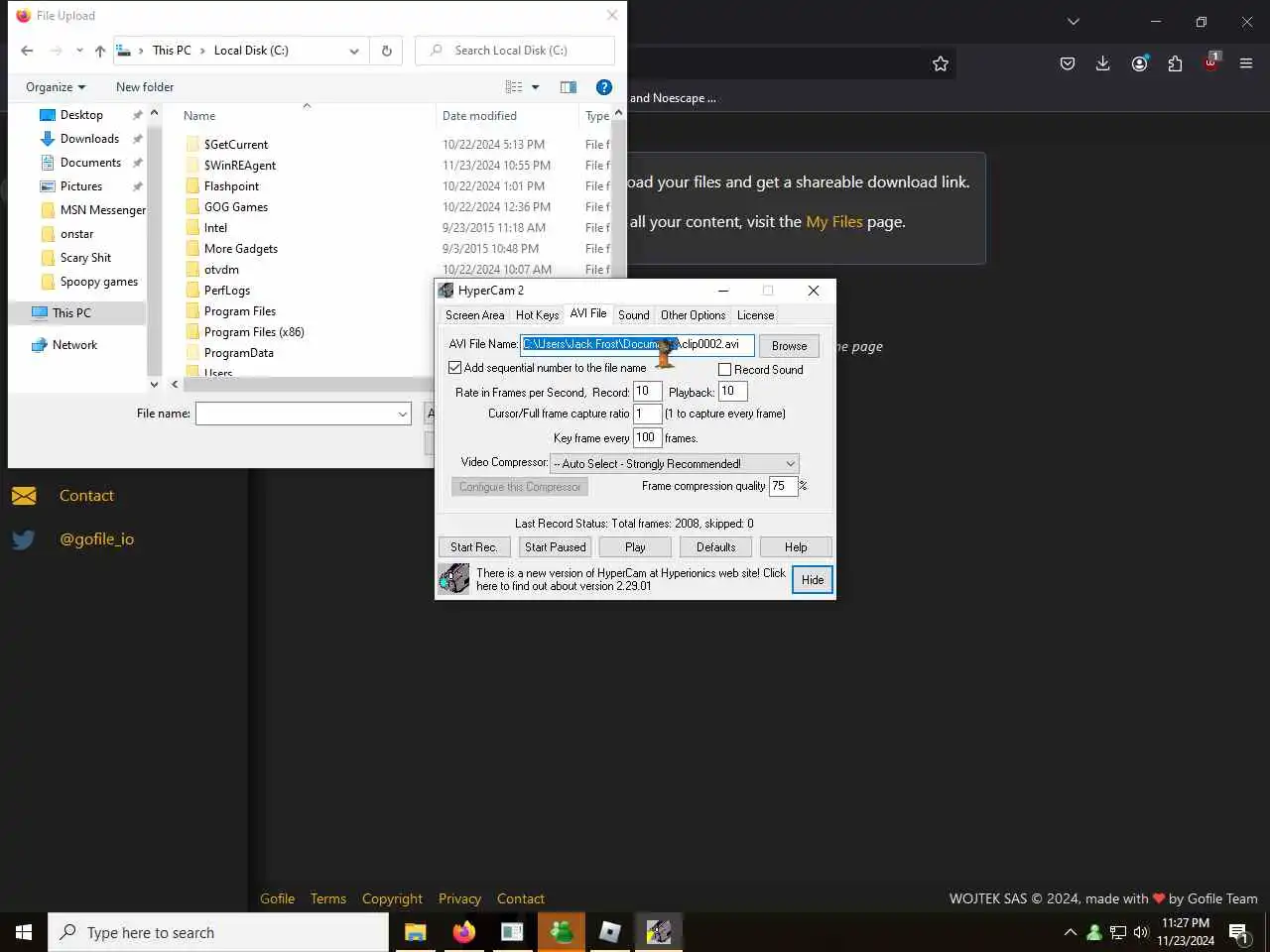Switch to Screen Area tab
This screenshot has width=1270, height=952.
tap(474, 315)
